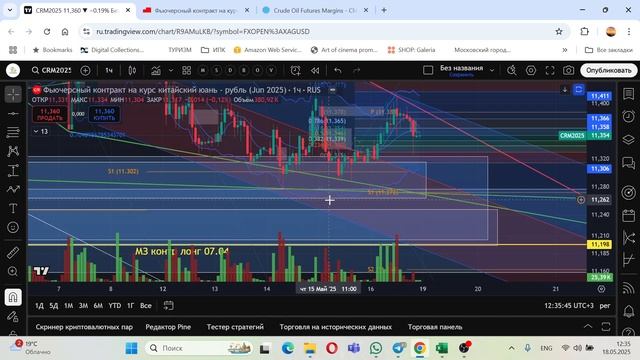Open the emoji icons tool
Screen dimensions: 640x360
pyautogui.click(x=13, y=227)
